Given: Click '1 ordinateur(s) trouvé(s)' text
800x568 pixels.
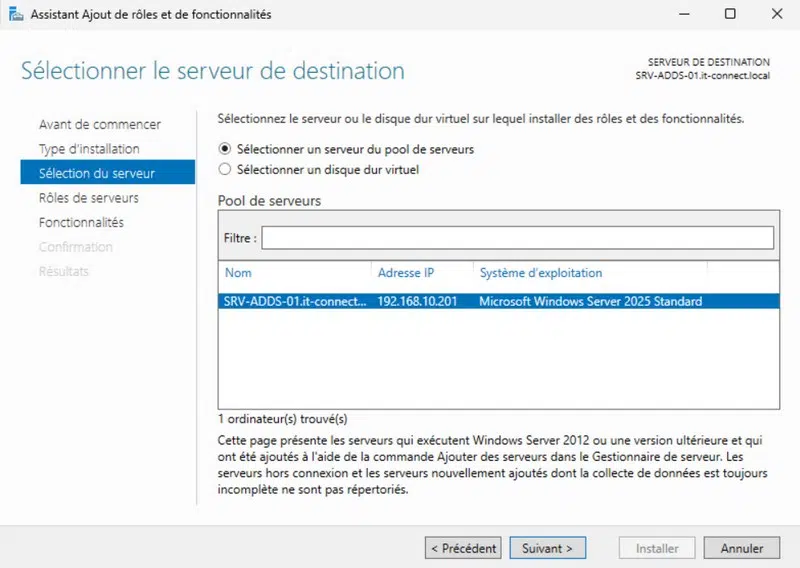Looking at the screenshot, I should point(283,419).
